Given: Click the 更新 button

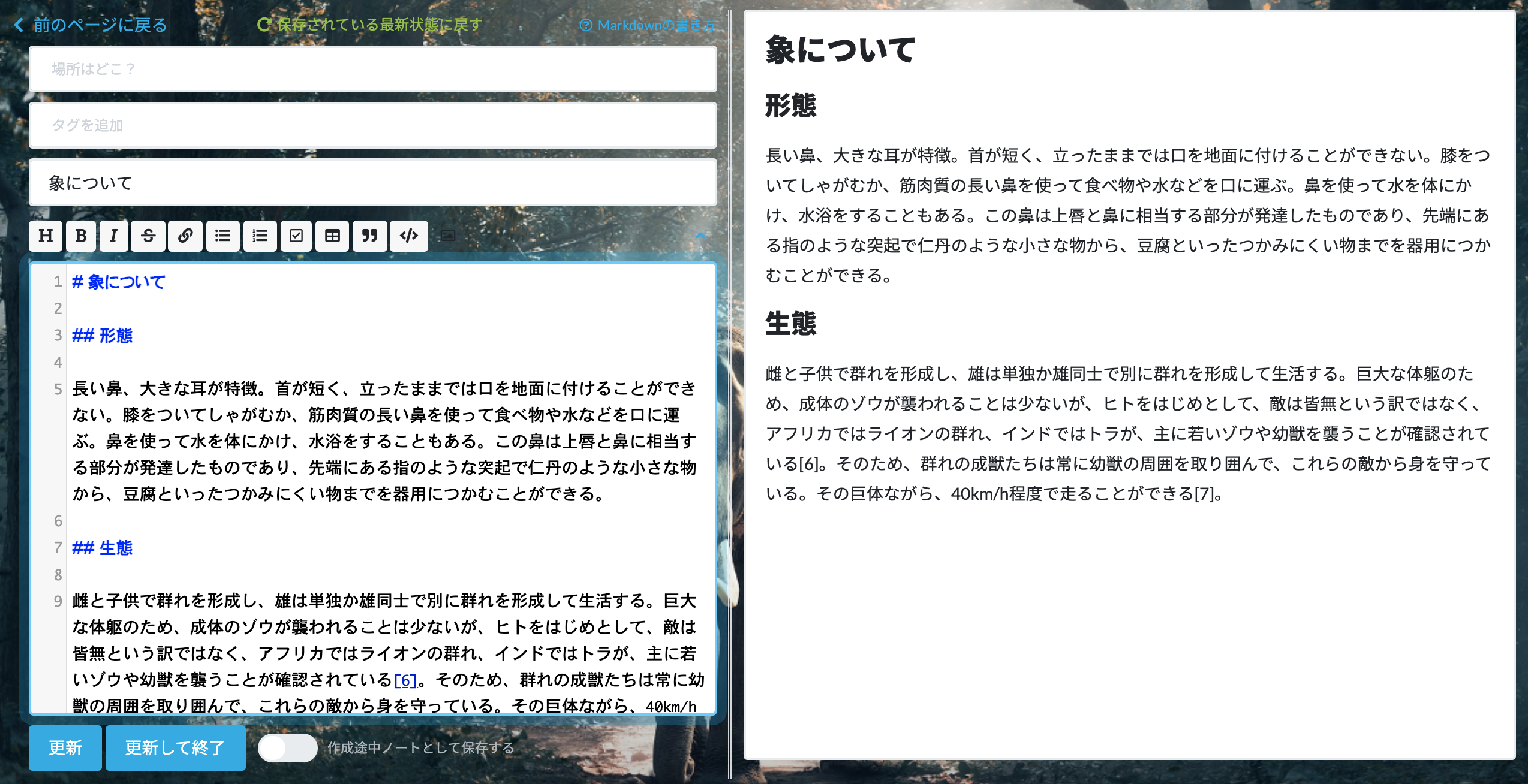Looking at the screenshot, I should coord(65,747).
